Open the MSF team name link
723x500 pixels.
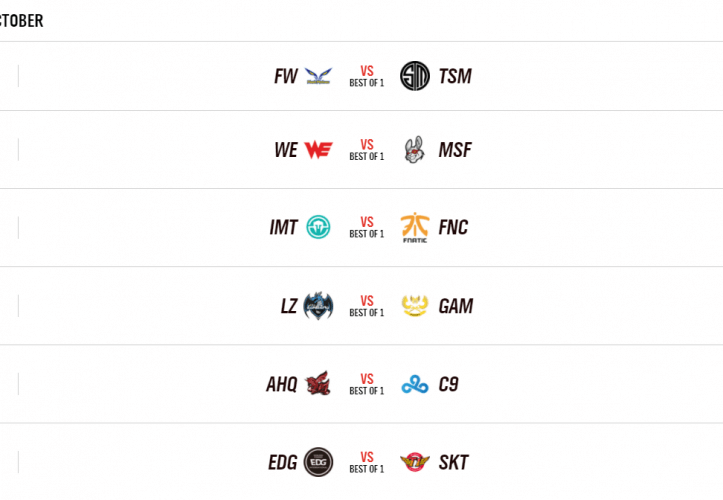pos(455,150)
